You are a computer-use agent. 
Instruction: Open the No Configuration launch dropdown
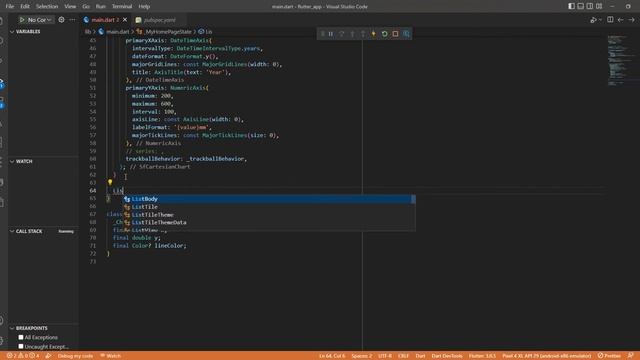coord(39,20)
